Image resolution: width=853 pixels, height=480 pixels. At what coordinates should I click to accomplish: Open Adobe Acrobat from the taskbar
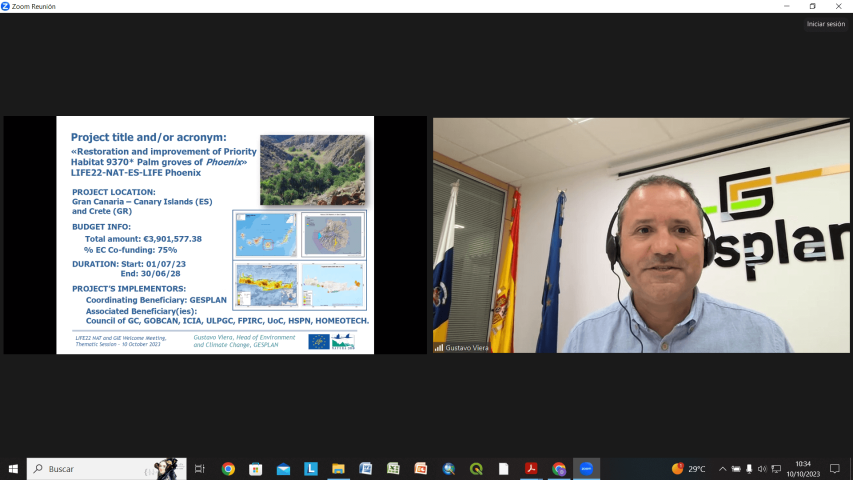[x=531, y=469]
